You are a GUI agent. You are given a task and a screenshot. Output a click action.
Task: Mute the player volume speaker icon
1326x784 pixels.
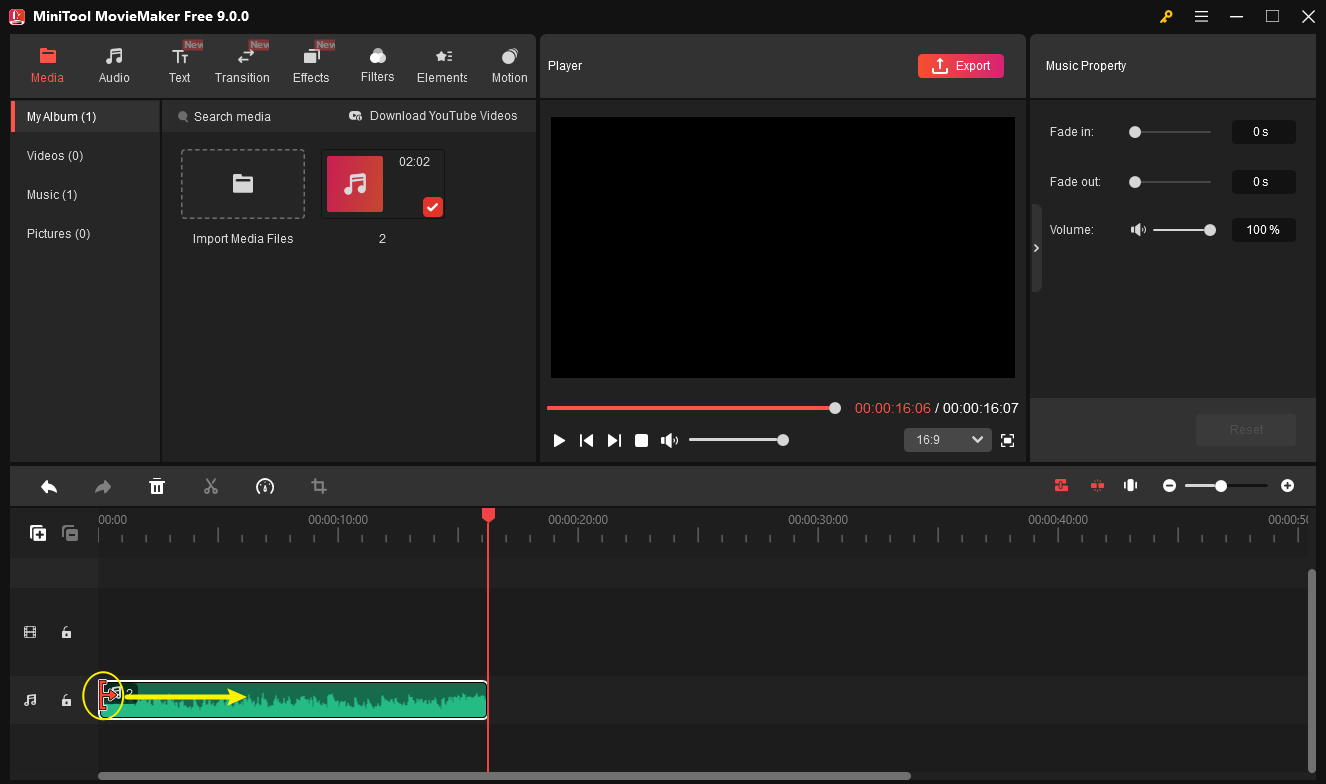[x=669, y=440]
